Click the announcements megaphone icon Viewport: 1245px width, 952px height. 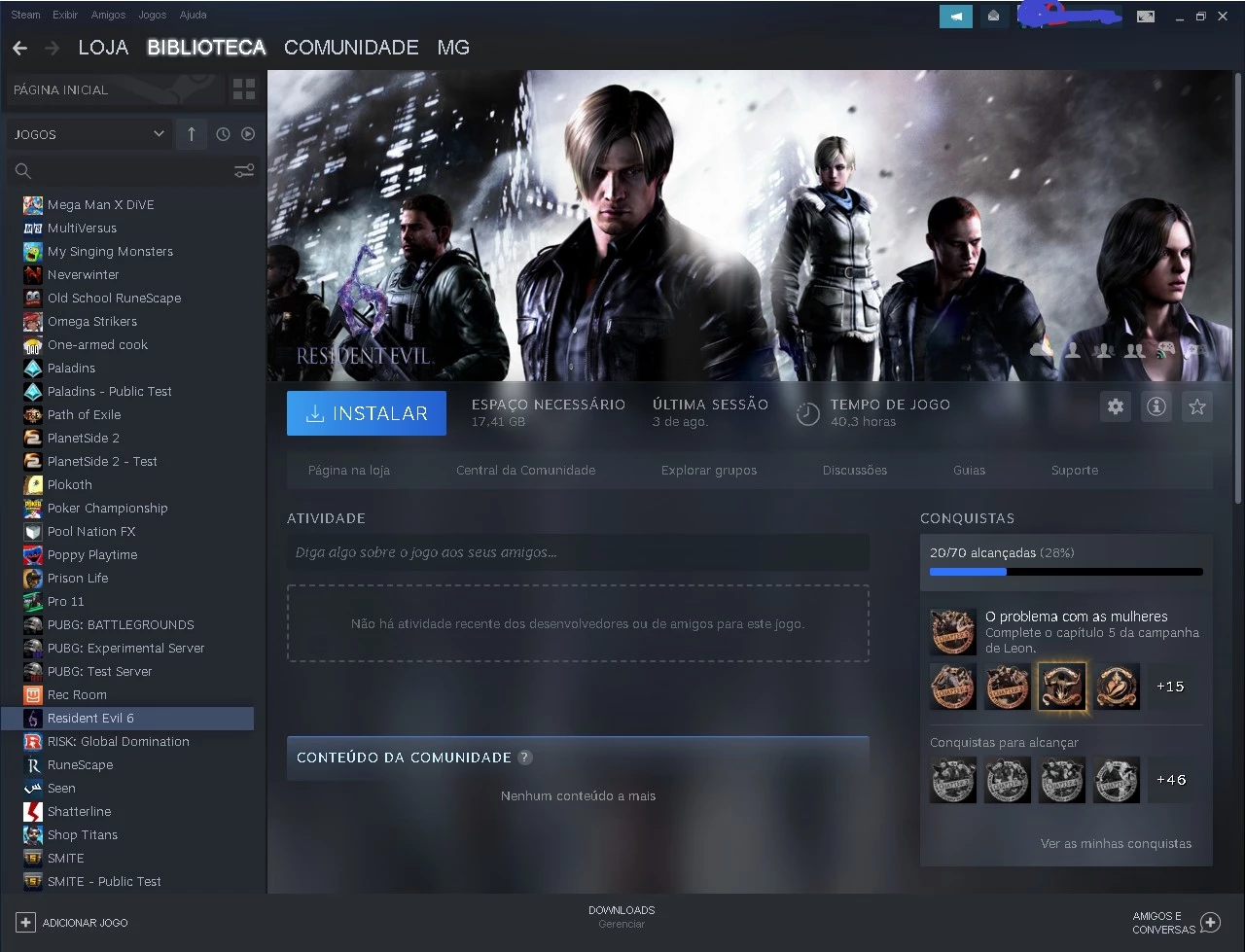956,16
